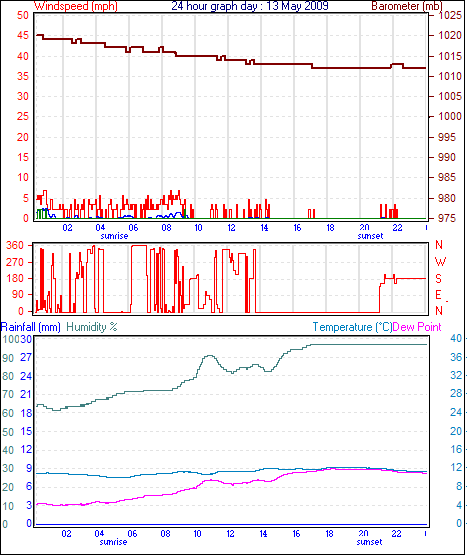Select the Humidity % legend label
The height and width of the screenshot is (559, 467).
pos(92,327)
